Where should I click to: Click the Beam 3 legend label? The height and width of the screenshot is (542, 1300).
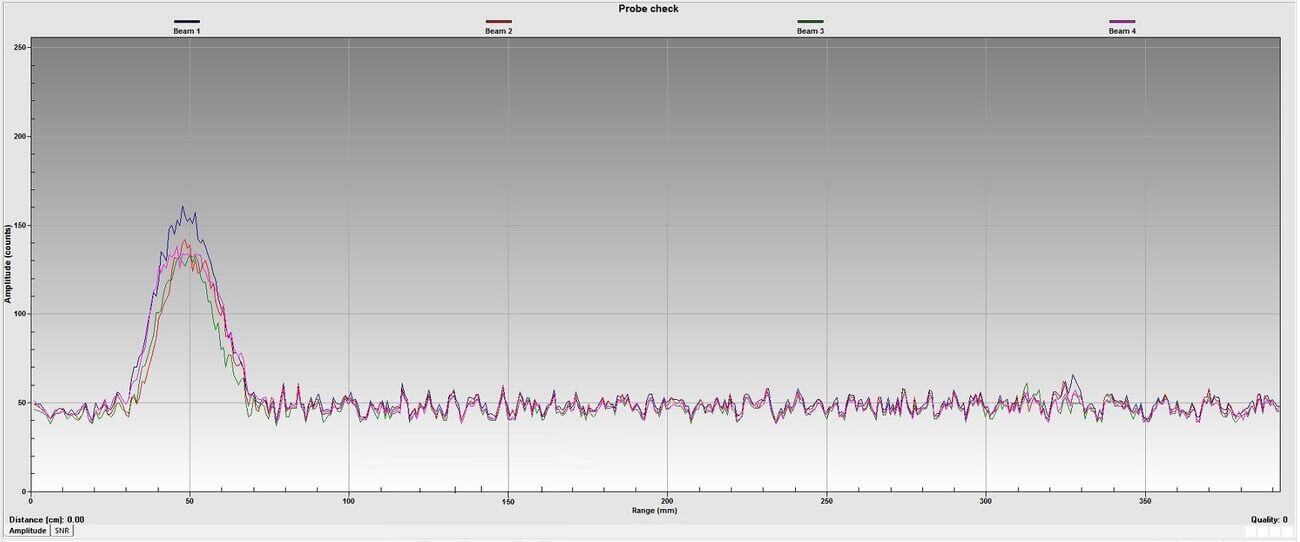pos(810,31)
